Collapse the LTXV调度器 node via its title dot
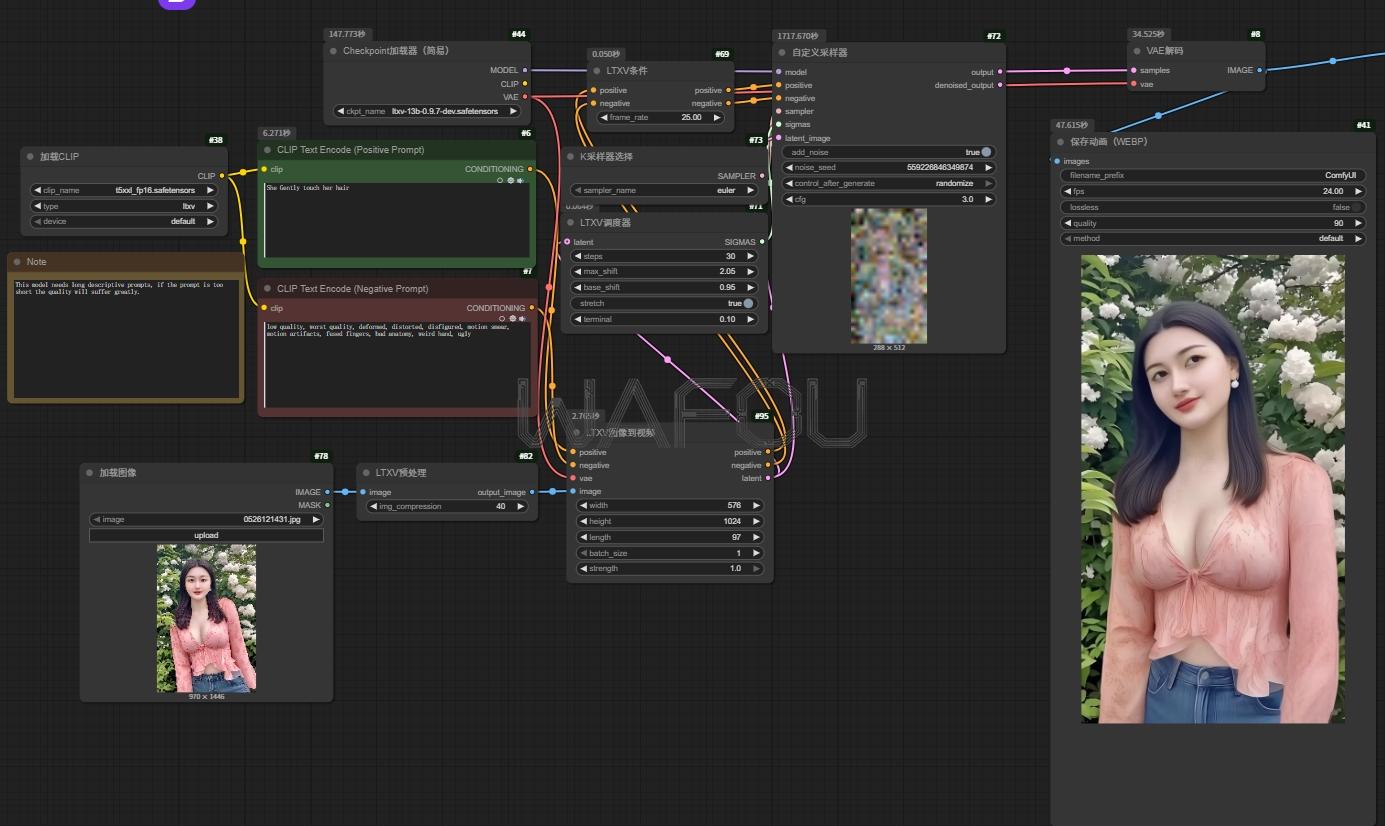Screen dimensions: 1385x826 pyautogui.click(x=571, y=223)
